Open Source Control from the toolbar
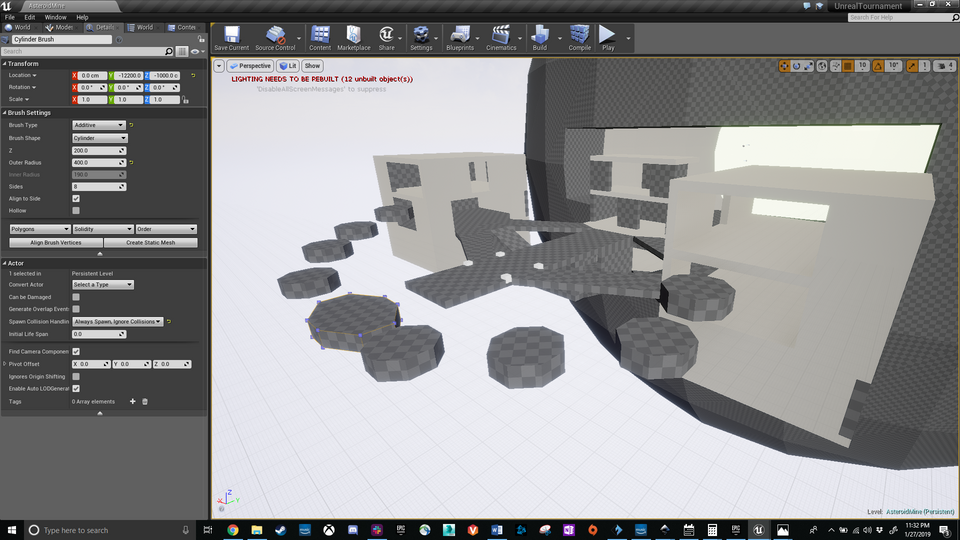Image resolution: width=960 pixels, height=540 pixels. [275, 38]
